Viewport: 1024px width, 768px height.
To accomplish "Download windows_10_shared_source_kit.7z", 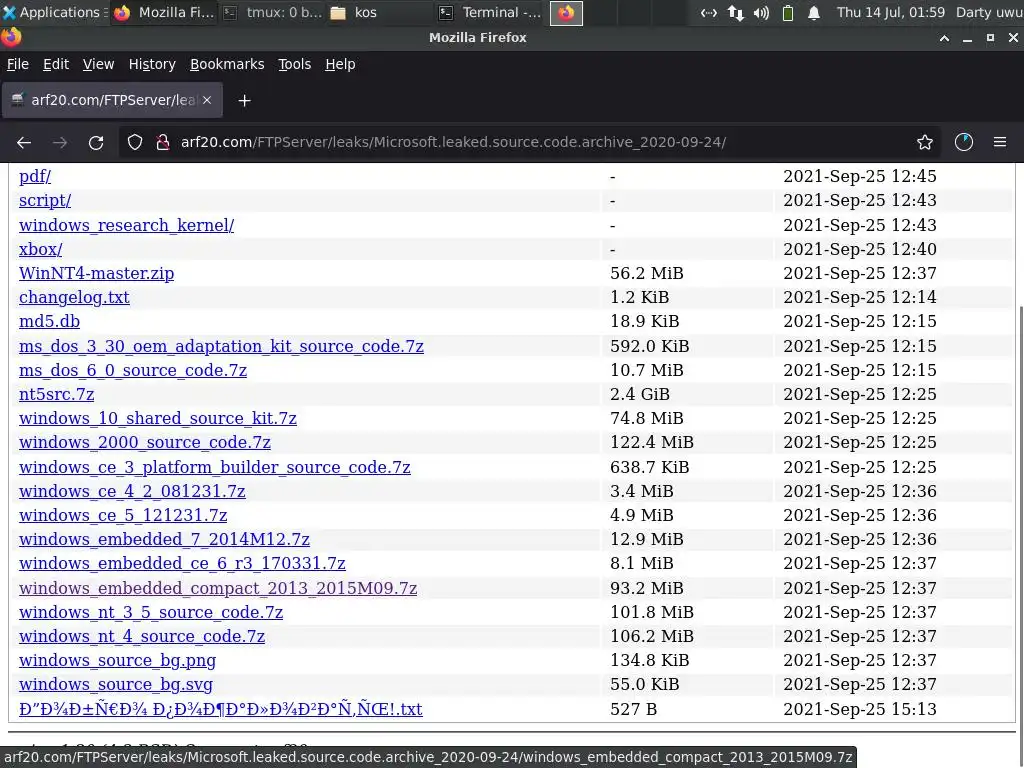I will (157, 418).
